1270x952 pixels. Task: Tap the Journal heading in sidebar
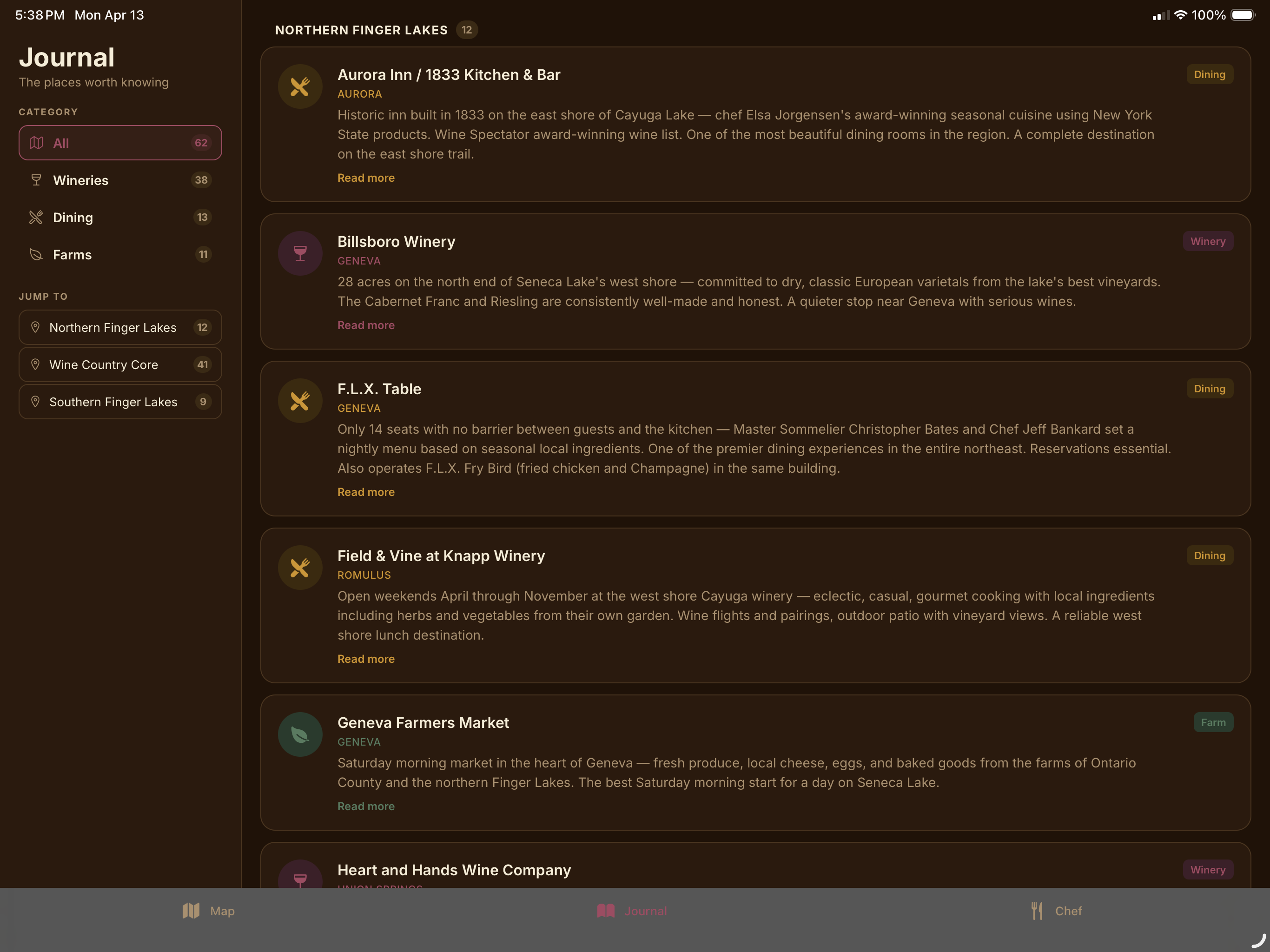click(x=66, y=58)
